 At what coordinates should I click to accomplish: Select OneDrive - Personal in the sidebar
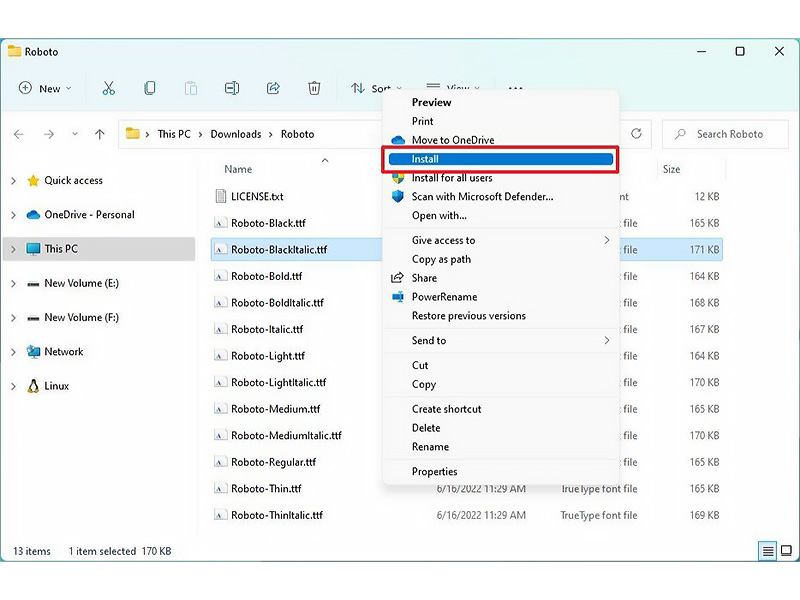89,215
